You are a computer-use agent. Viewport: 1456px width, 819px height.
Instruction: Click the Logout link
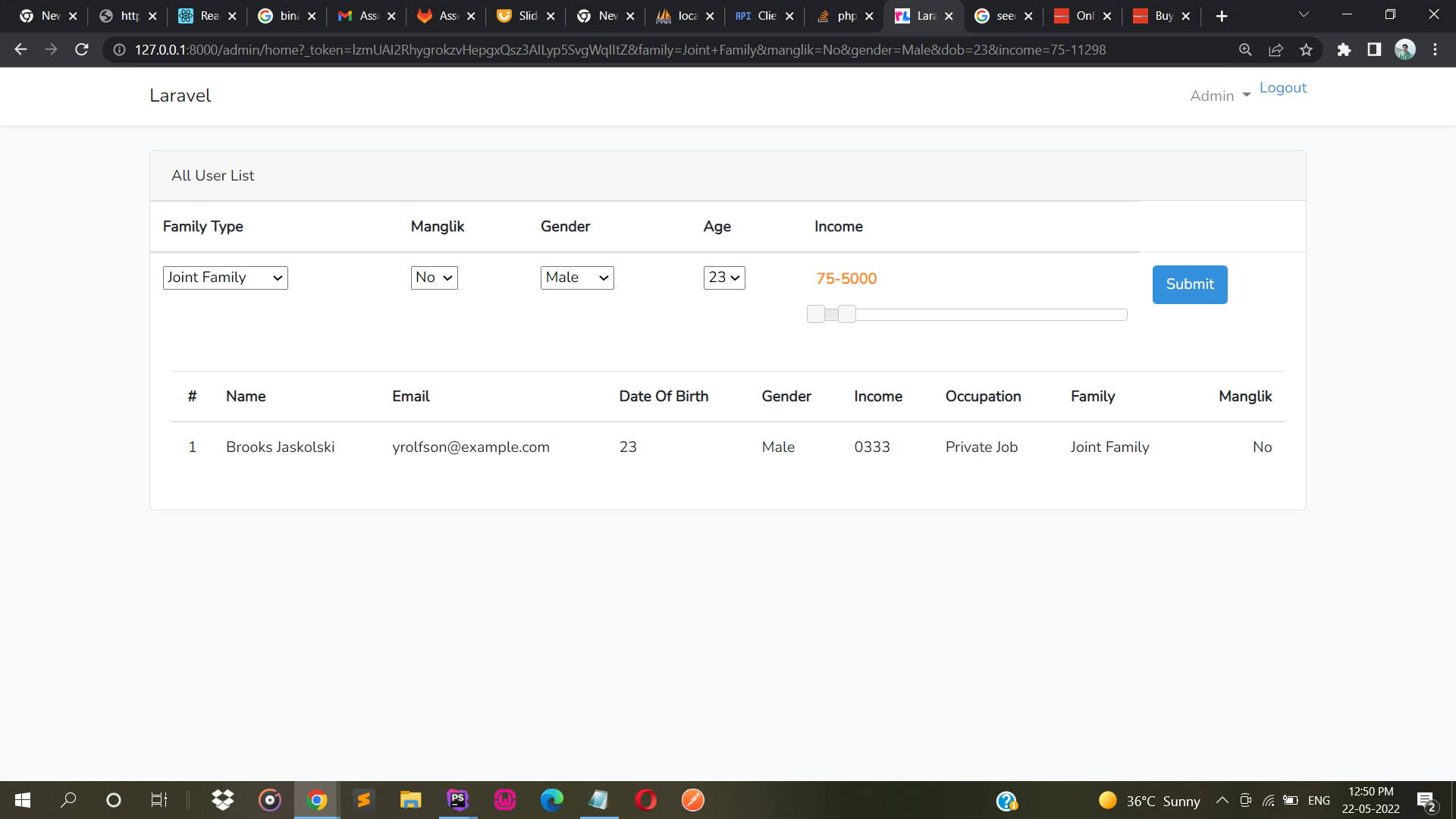pos(1282,88)
